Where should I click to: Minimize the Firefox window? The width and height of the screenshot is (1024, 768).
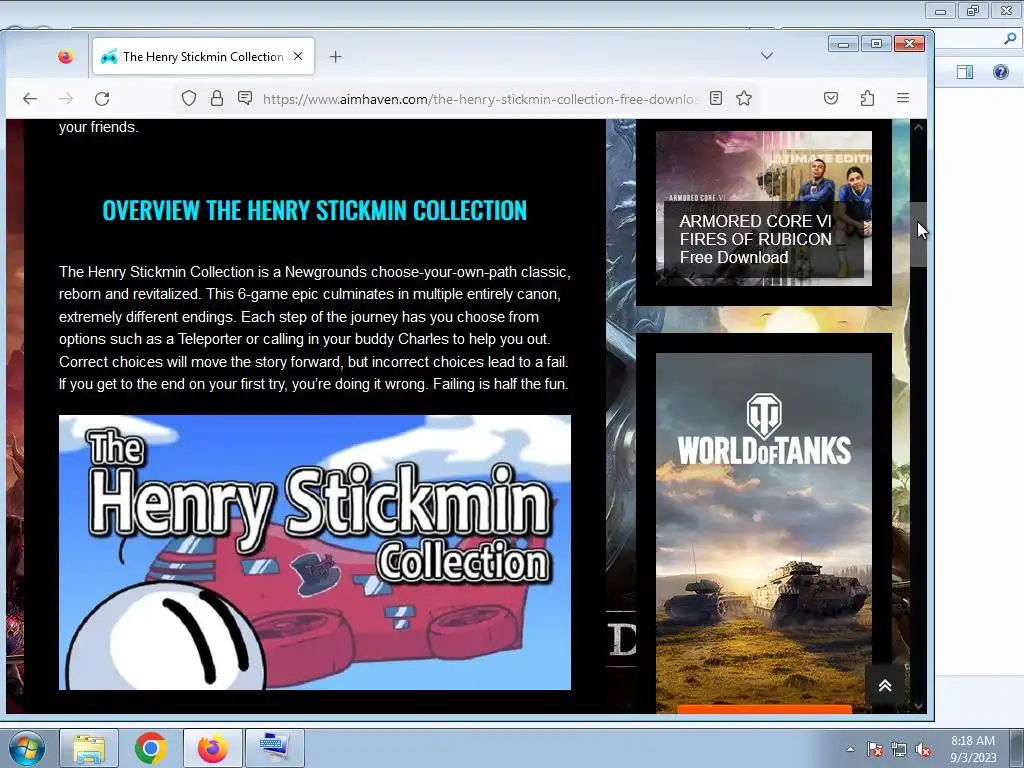coord(843,44)
